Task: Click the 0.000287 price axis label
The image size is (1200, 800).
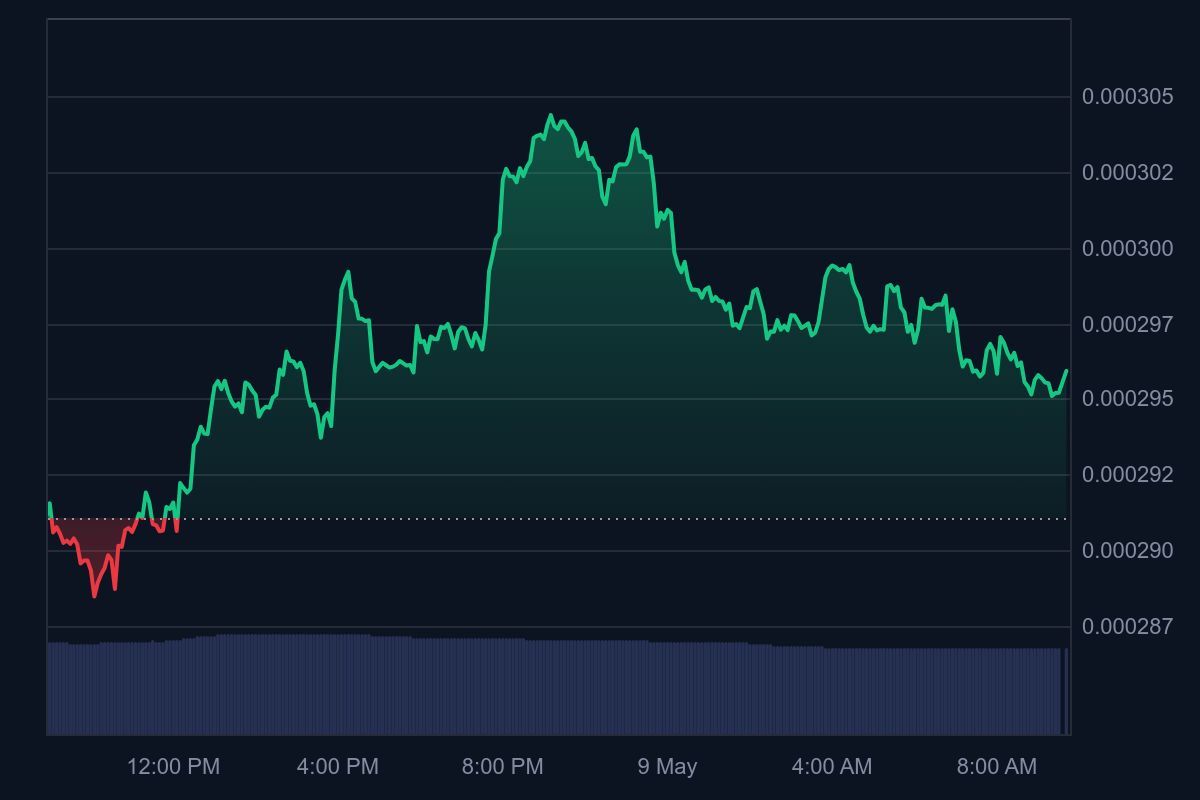Action: tap(1127, 627)
